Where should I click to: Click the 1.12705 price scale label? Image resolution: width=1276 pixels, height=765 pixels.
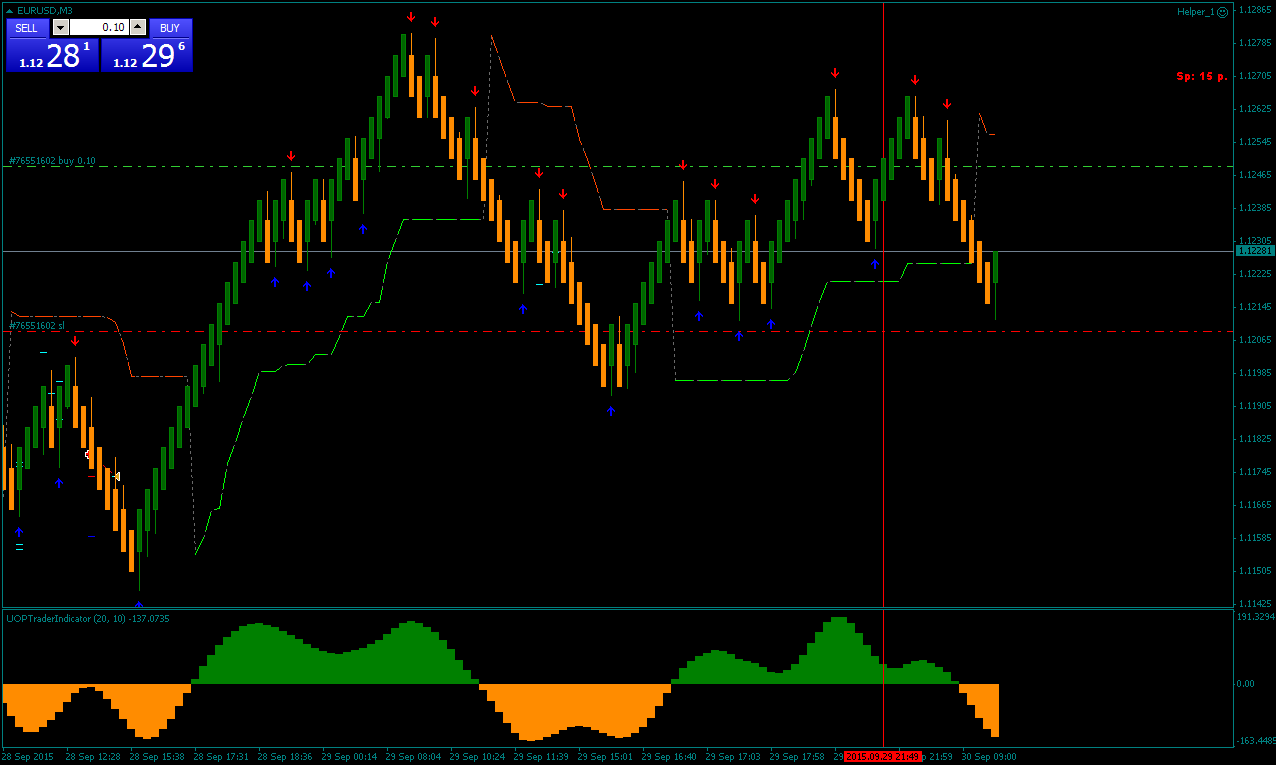pos(1256,76)
